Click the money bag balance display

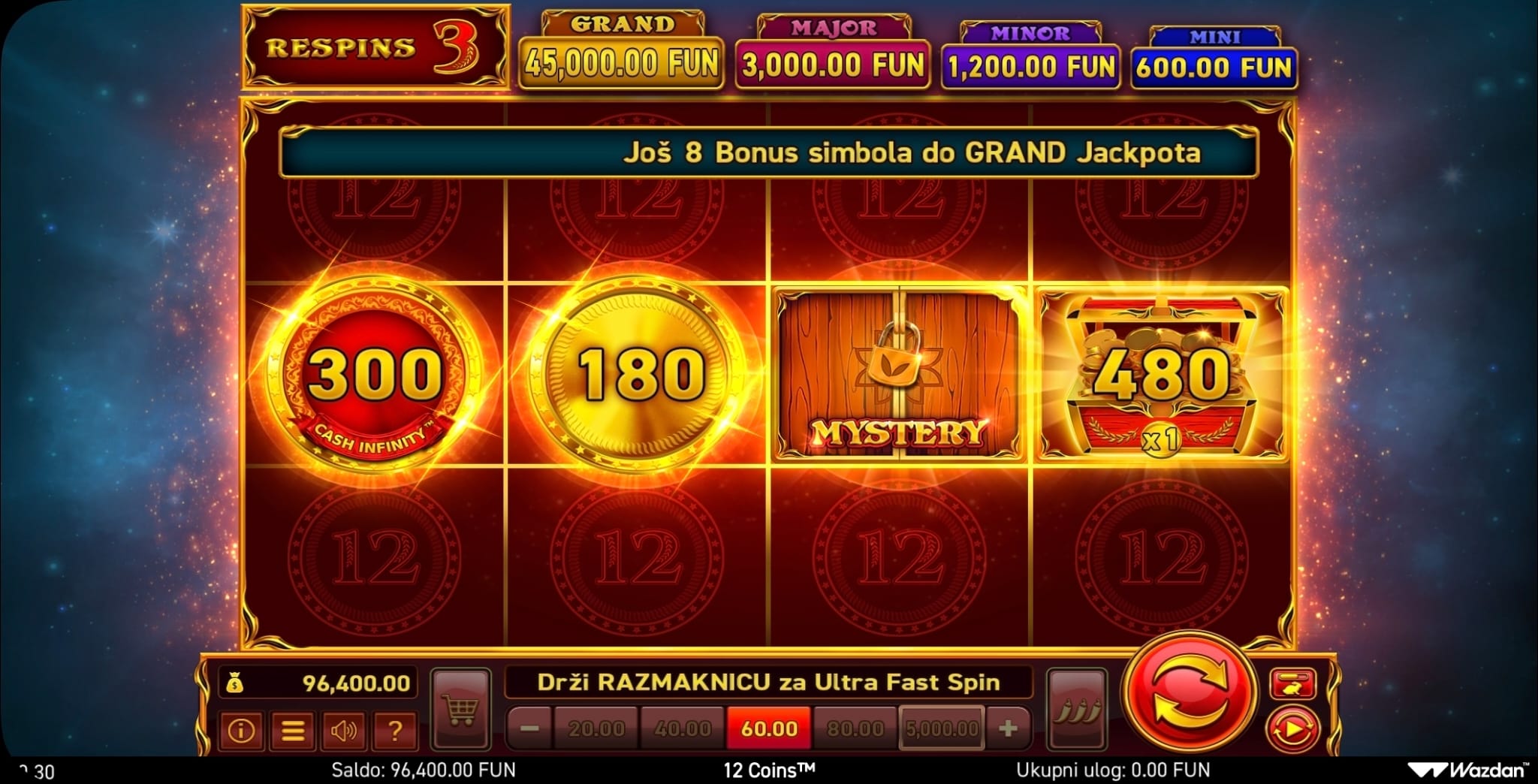318,683
